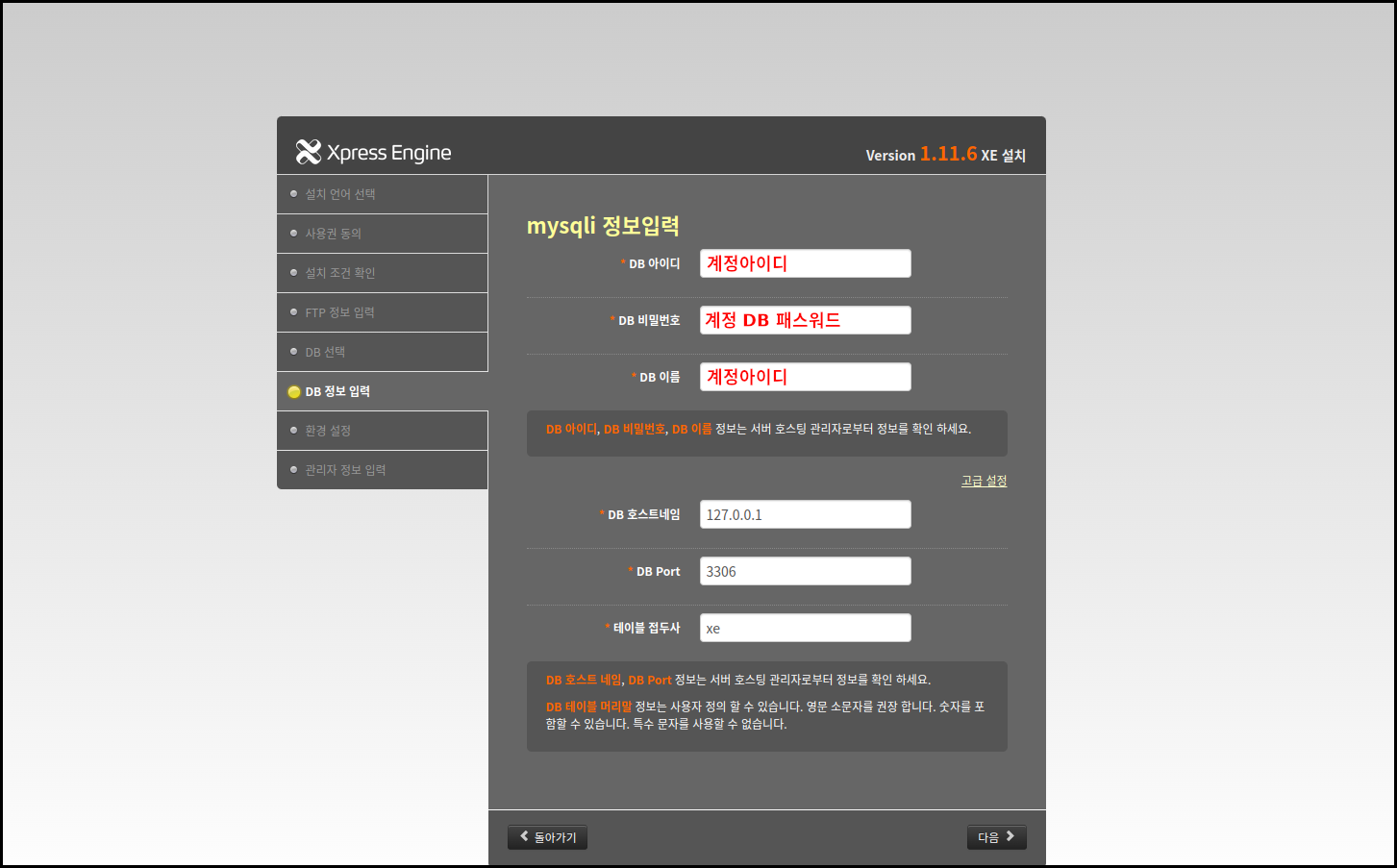Click the mysqli 정보입력 heading
This screenshot has width=1397, height=868.
603,226
